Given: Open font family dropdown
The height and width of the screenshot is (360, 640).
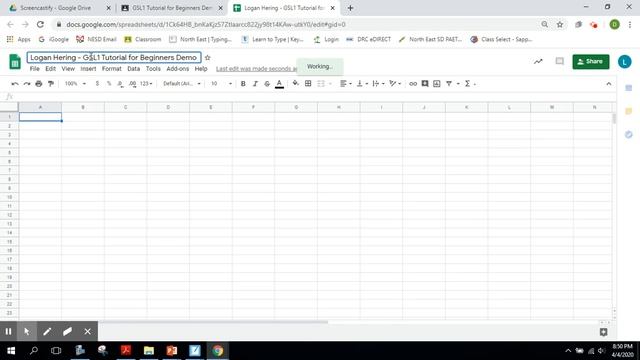Looking at the screenshot, I should 182,84.
